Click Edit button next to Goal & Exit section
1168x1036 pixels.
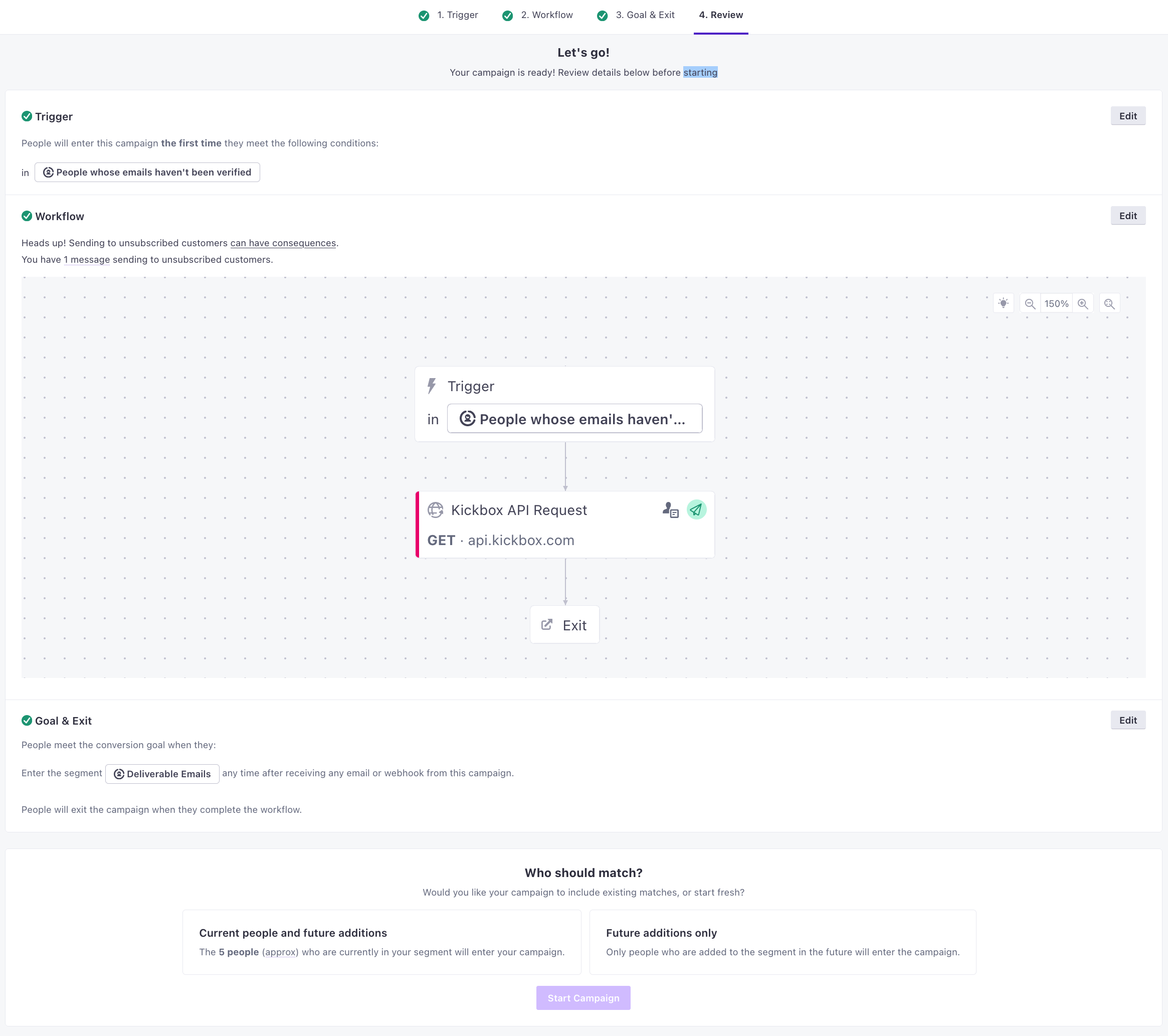coord(1127,720)
